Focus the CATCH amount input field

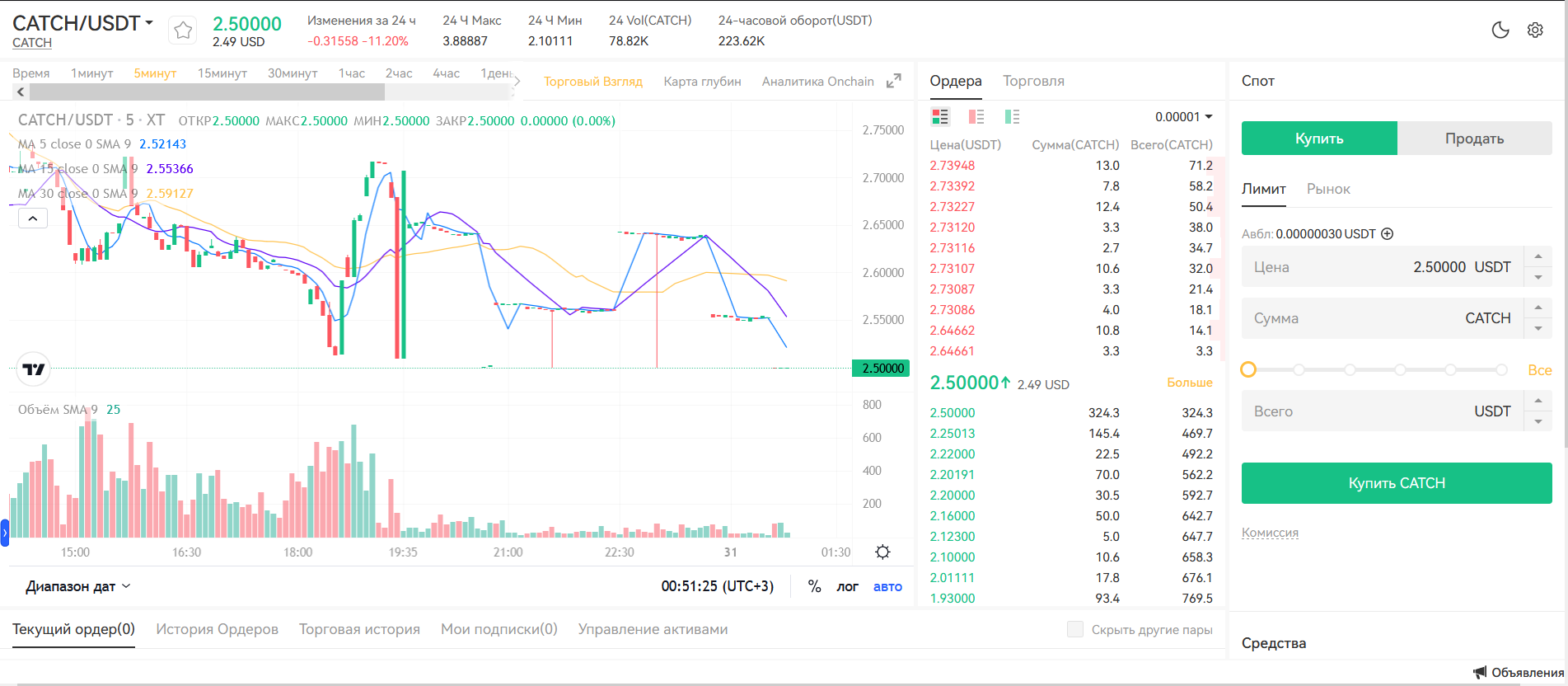tap(1383, 318)
